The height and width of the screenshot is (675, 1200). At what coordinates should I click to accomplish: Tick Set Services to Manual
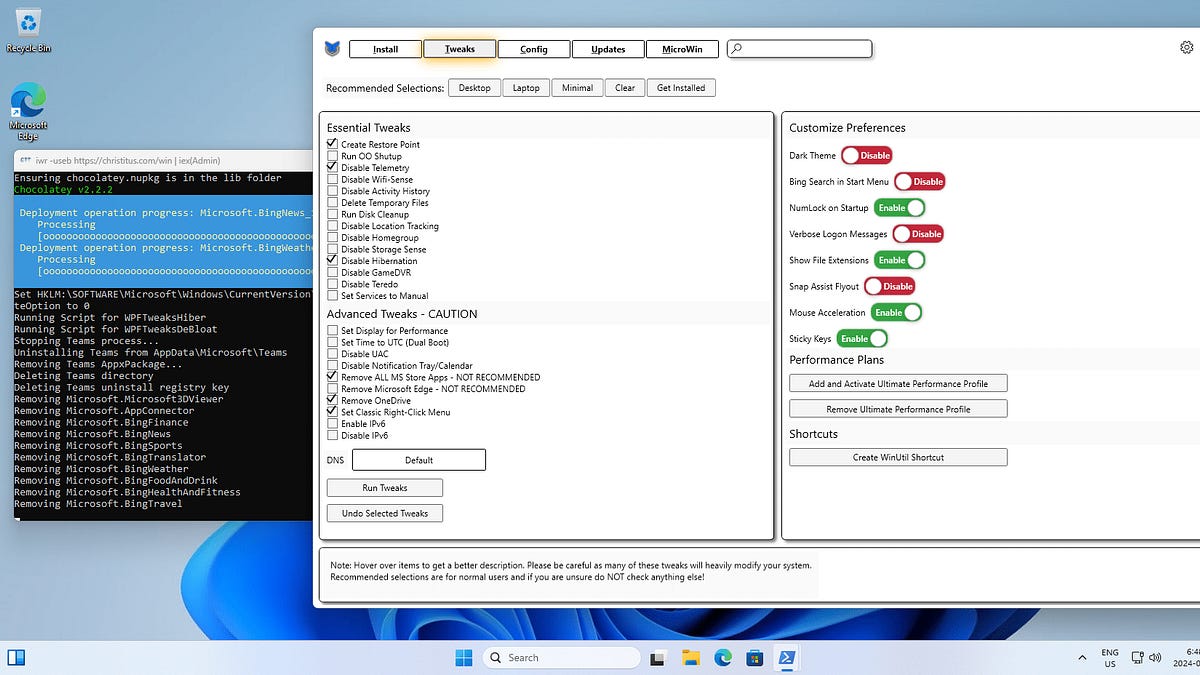point(332,296)
